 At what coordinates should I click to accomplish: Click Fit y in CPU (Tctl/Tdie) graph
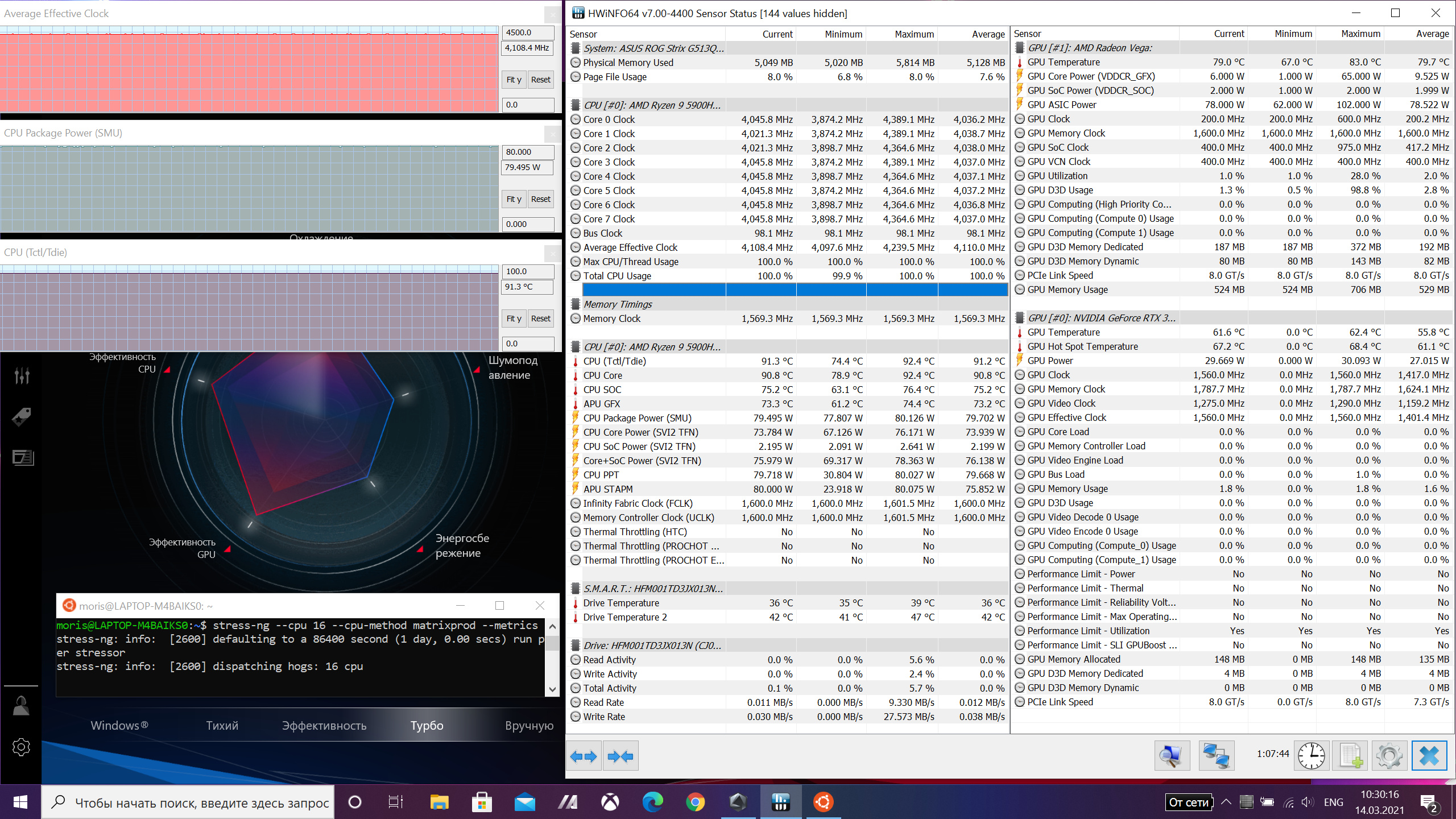pyautogui.click(x=514, y=318)
